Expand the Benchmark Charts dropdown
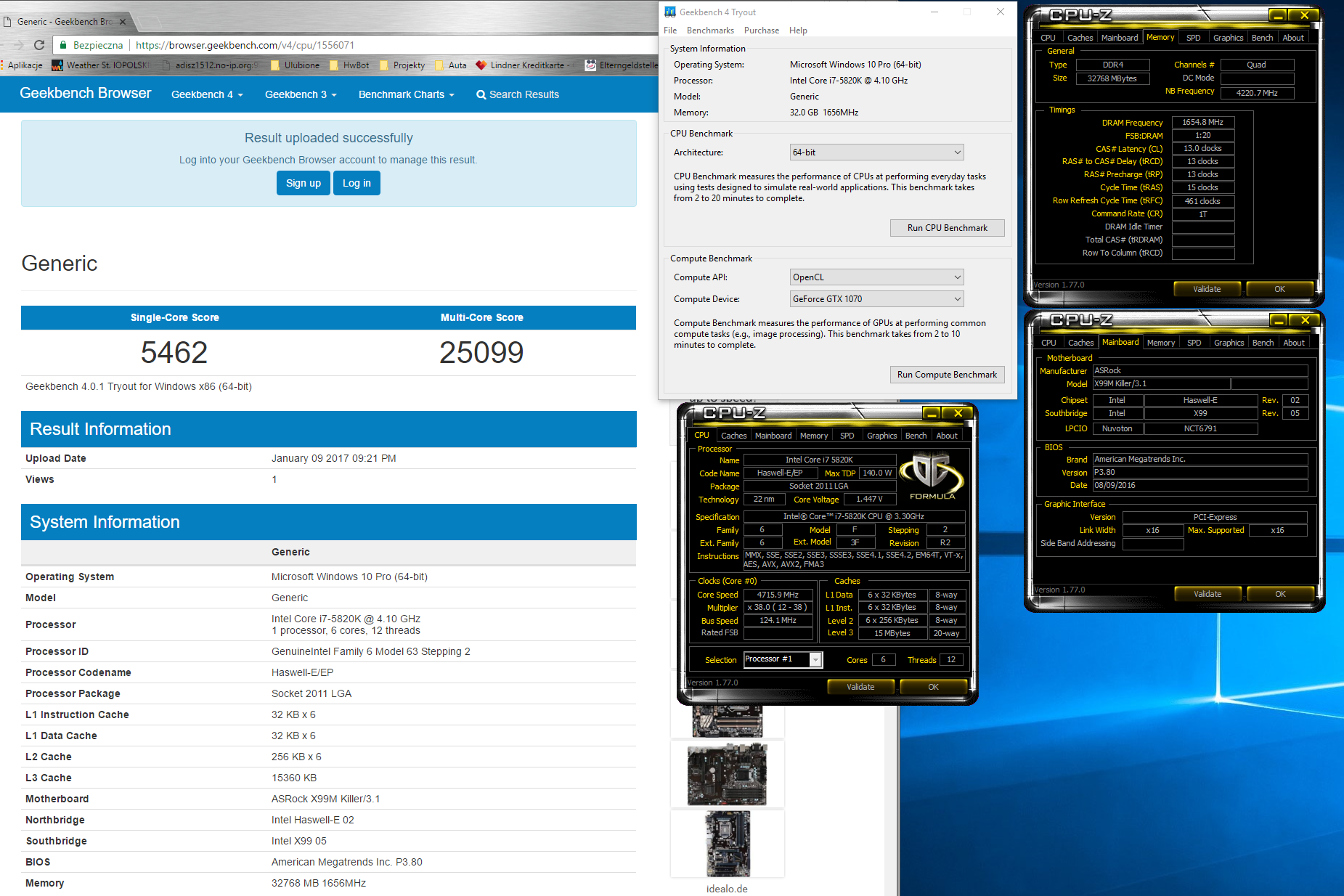The image size is (1344, 896). coord(406,95)
